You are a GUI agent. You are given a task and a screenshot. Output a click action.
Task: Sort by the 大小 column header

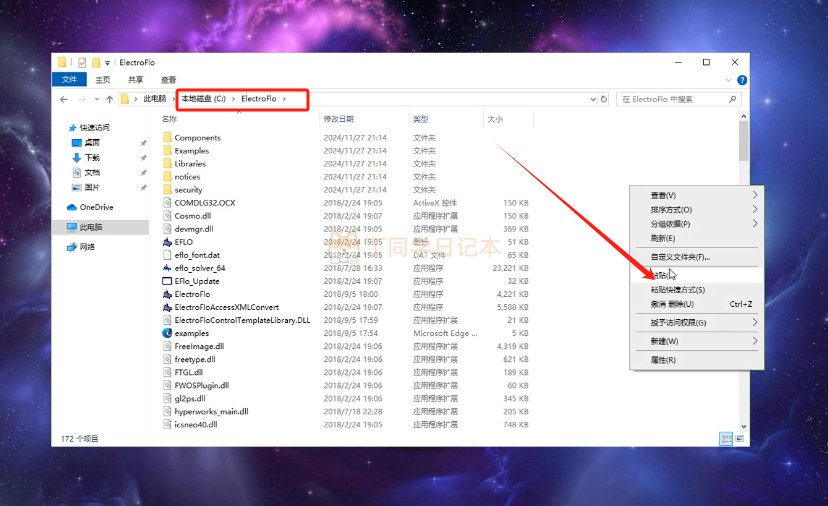pyautogui.click(x=495, y=119)
